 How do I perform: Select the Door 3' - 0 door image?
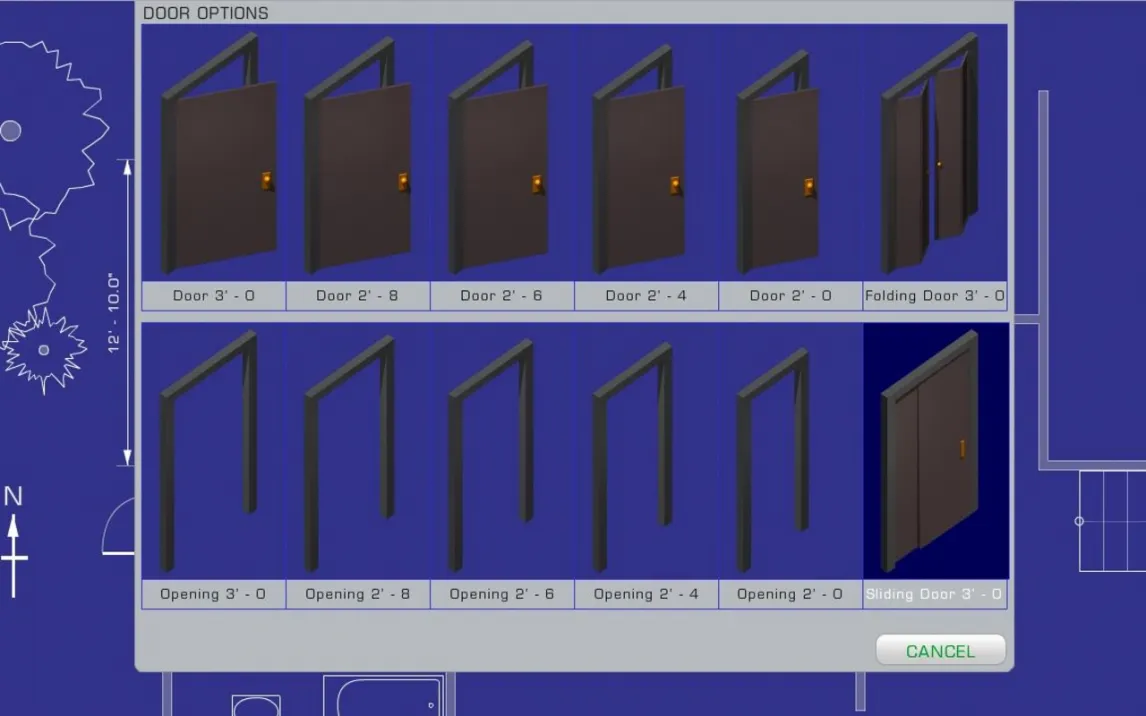click(x=214, y=154)
